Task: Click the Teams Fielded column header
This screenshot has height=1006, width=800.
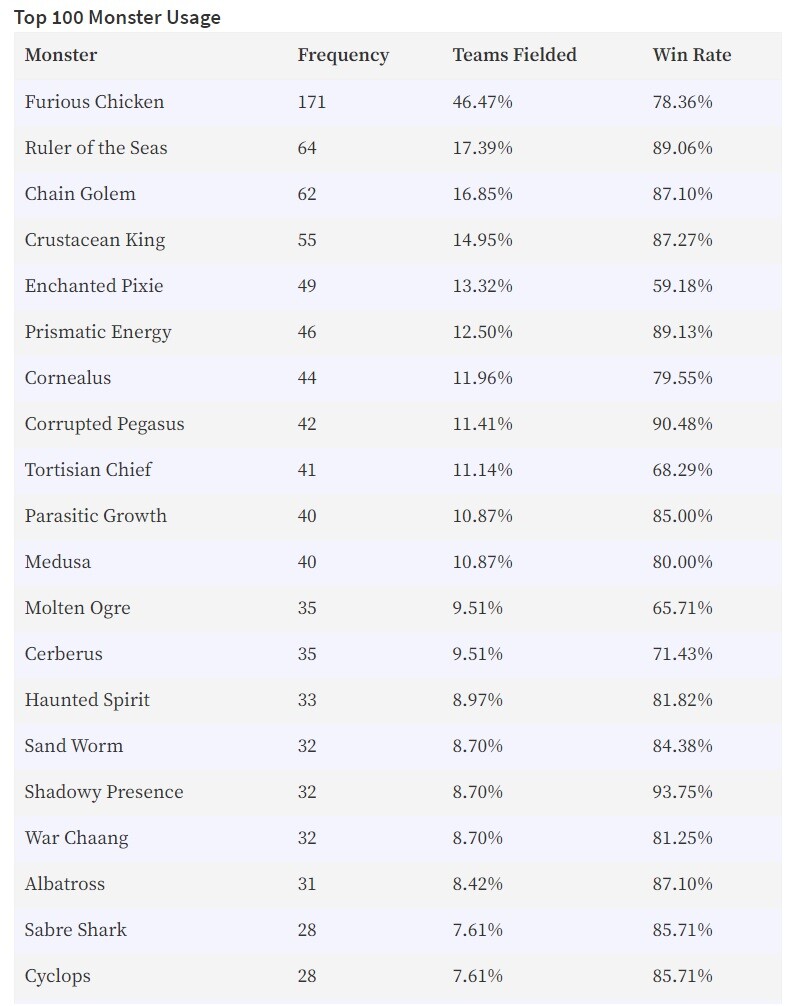Action: click(x=515, y=55)
